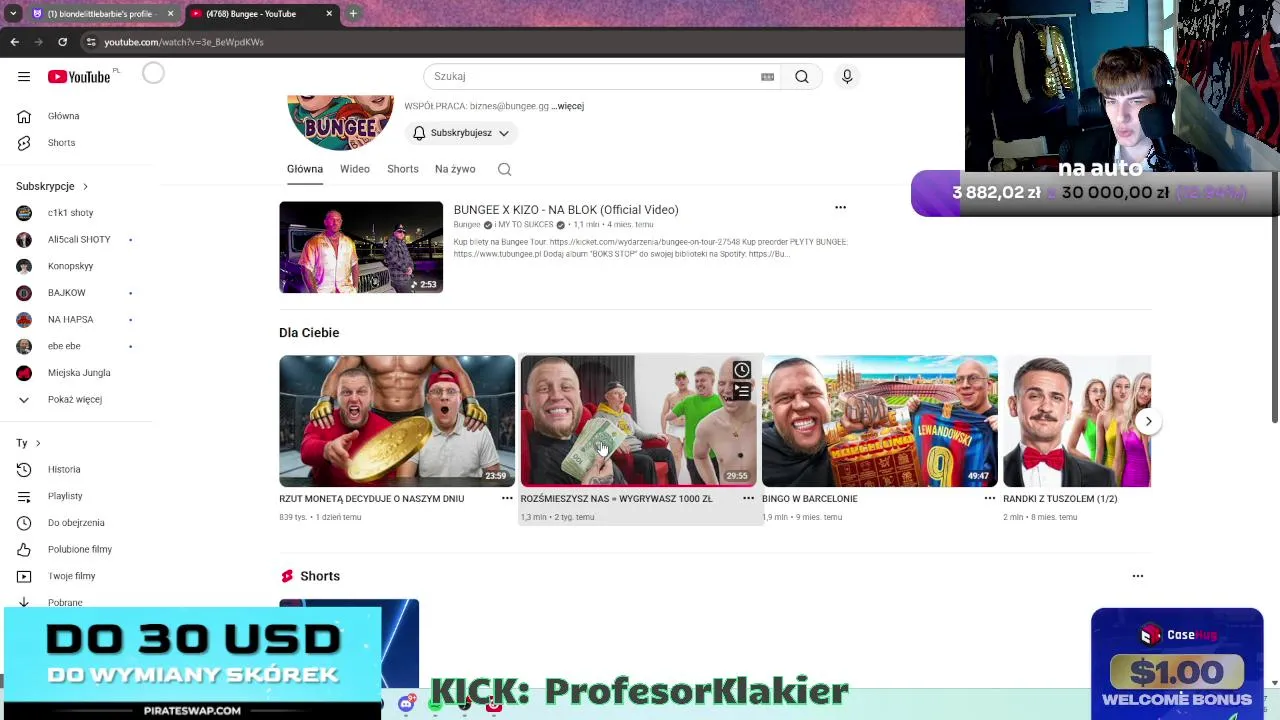Open the Subskrybujesz notification dropdown

point(461,133)
